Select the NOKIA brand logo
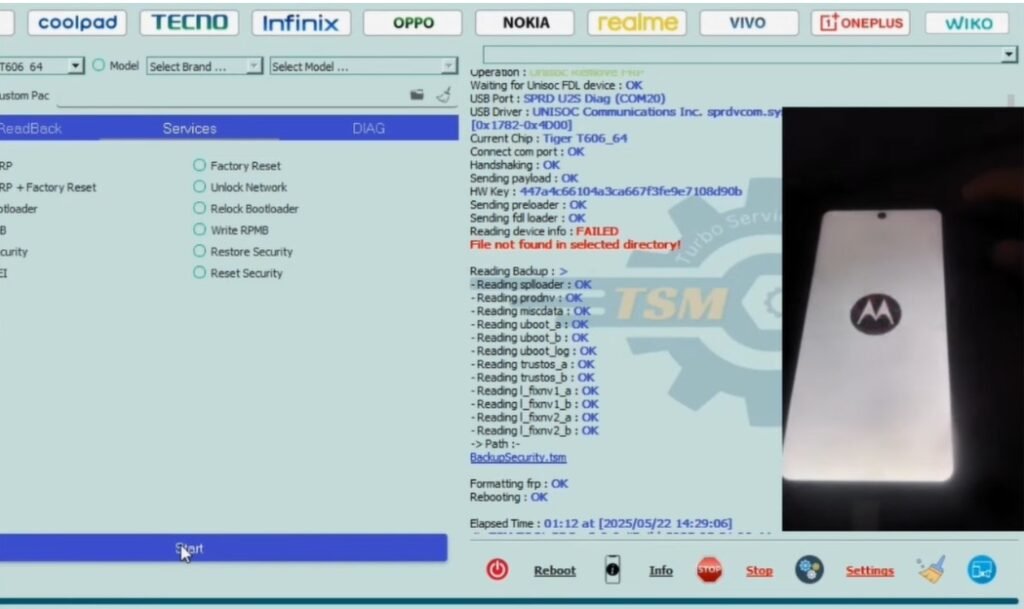 click(525, 23)
